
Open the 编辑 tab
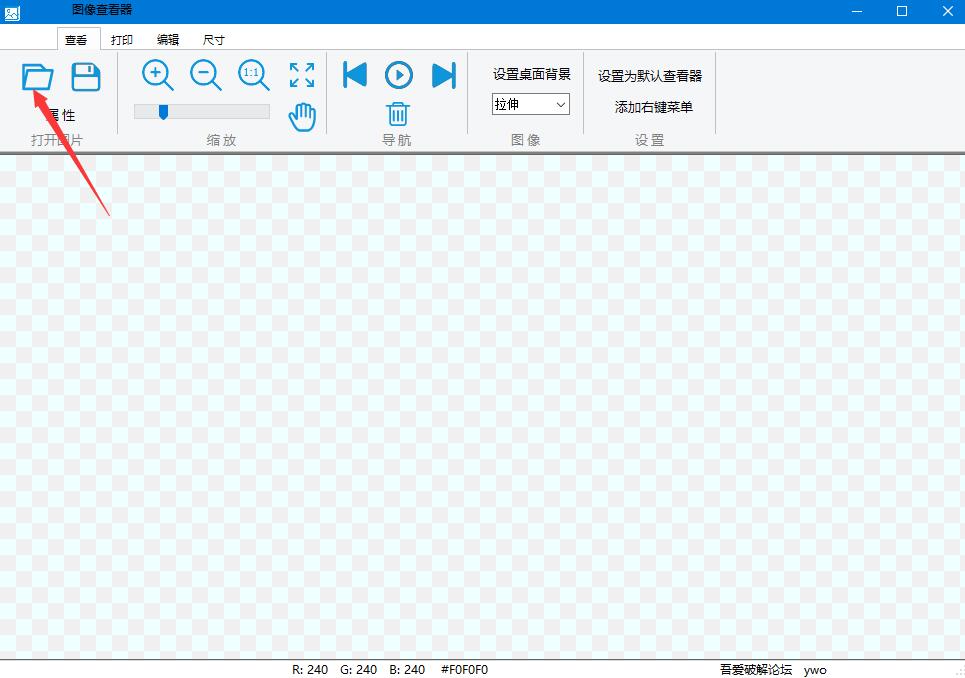pos(168,40)
